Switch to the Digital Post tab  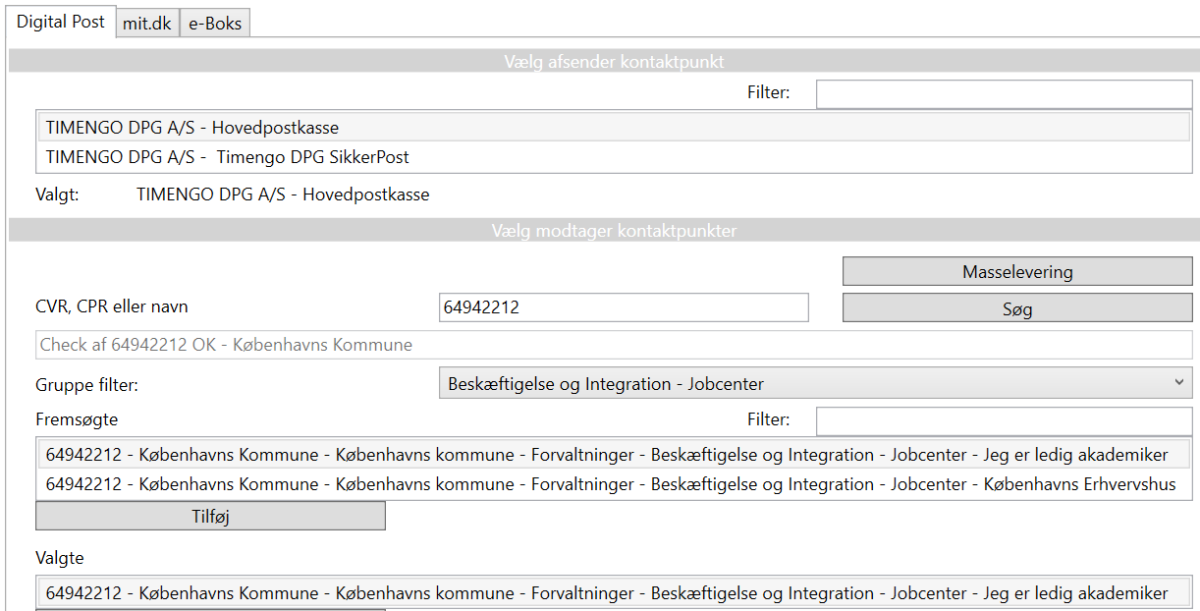tap(61, 22)
